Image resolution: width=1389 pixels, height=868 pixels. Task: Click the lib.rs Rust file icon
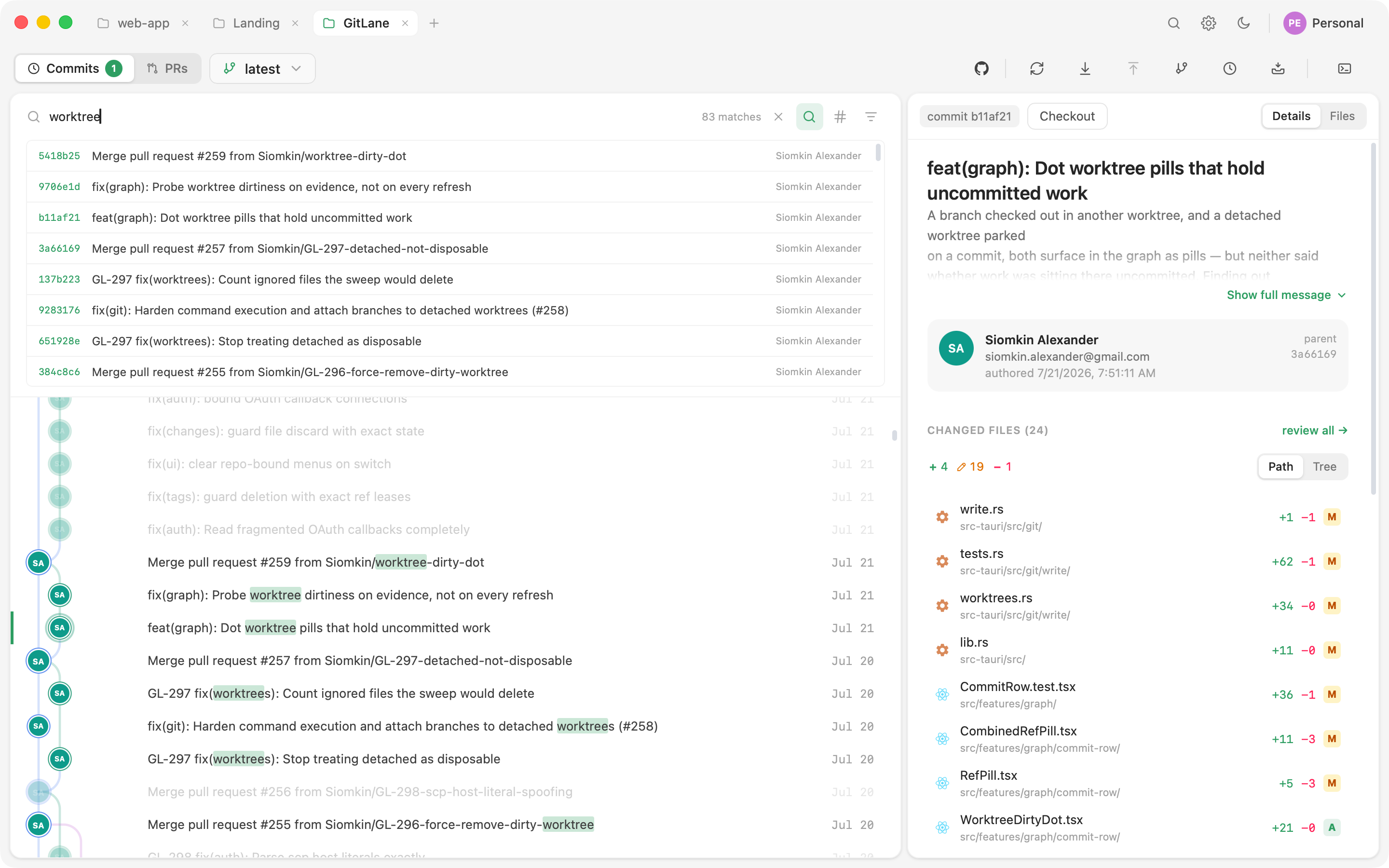(x=942, y=650)
